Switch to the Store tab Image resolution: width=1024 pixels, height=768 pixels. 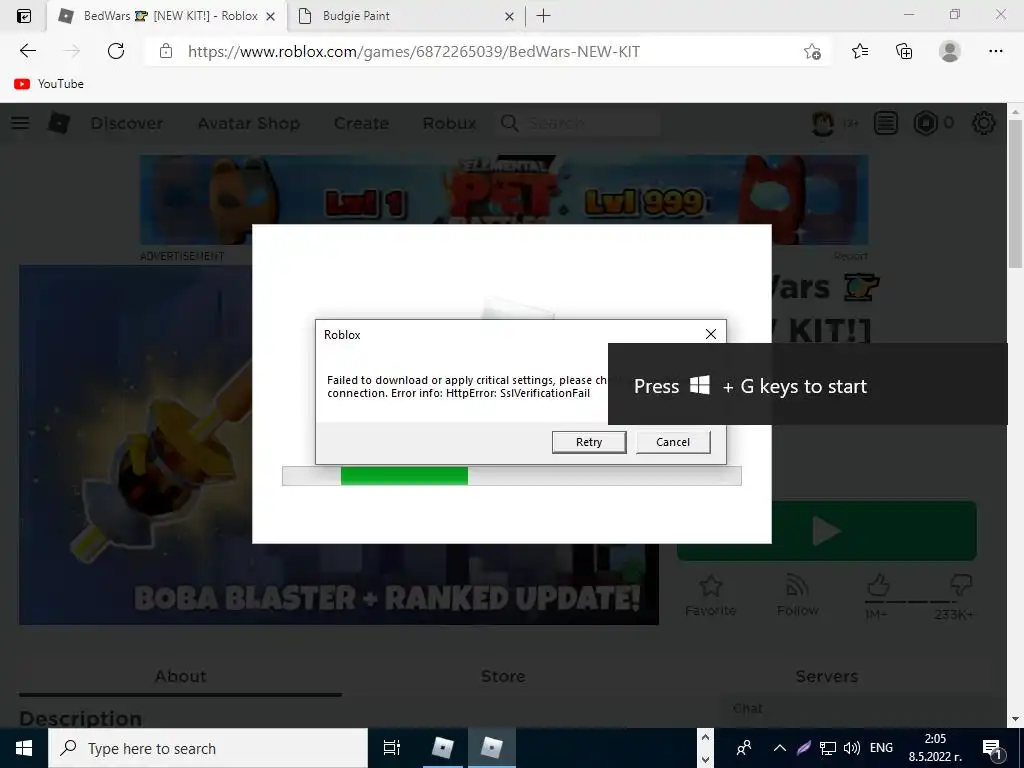(503, 676)
